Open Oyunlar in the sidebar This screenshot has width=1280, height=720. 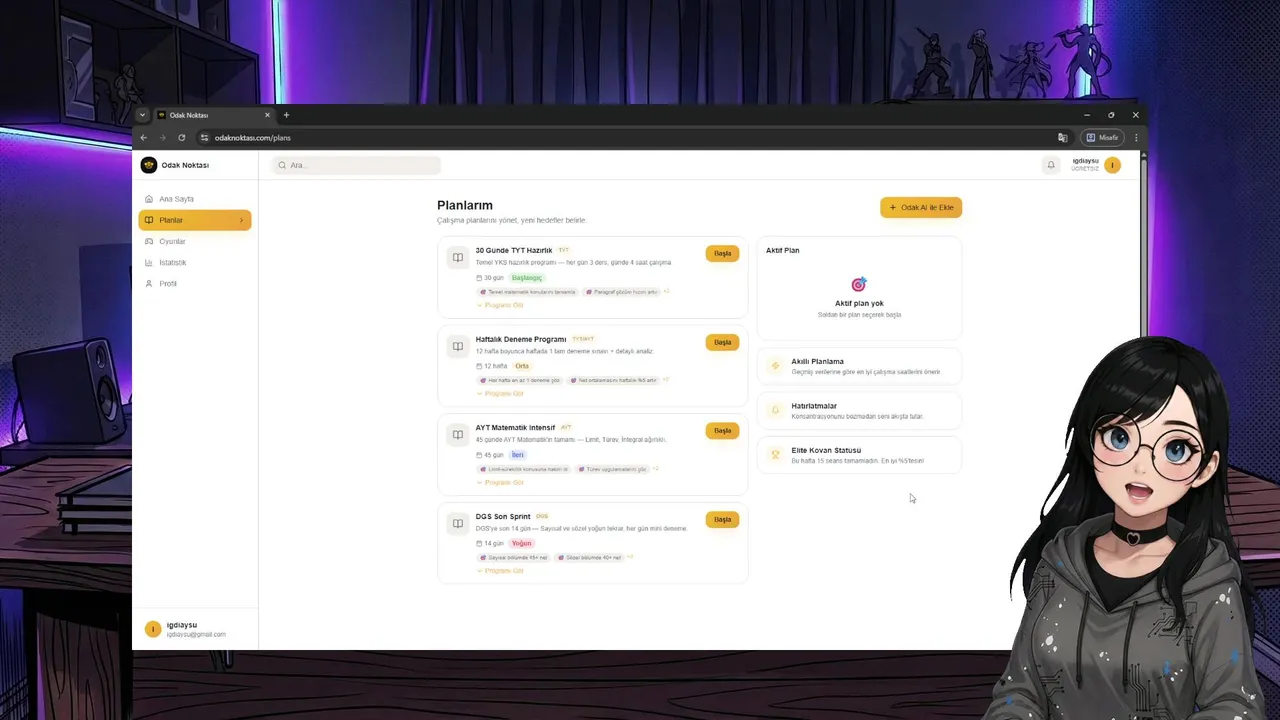pyautogui.click(x=194, y=241)
